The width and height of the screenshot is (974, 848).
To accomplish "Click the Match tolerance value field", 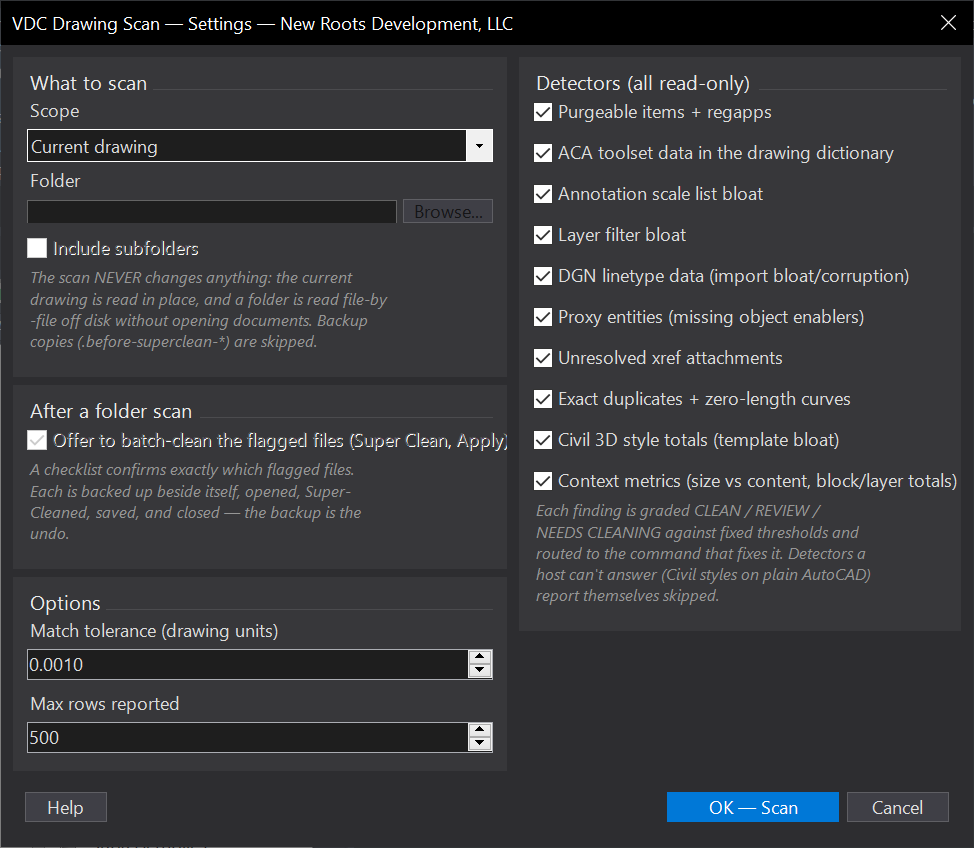I will point(247,665).
